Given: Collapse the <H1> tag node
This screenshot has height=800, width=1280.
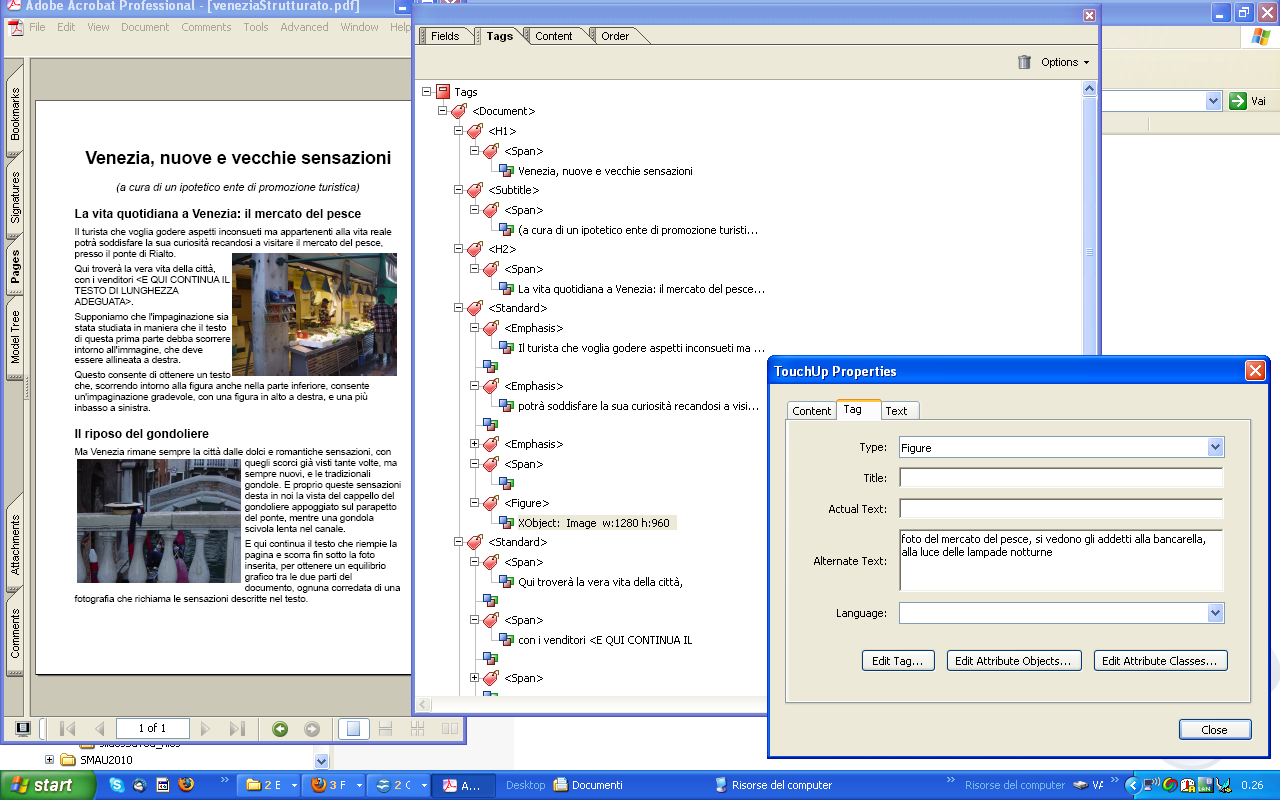Looking at the screenshot, I should pyautogui.click(x=459, y=131).
